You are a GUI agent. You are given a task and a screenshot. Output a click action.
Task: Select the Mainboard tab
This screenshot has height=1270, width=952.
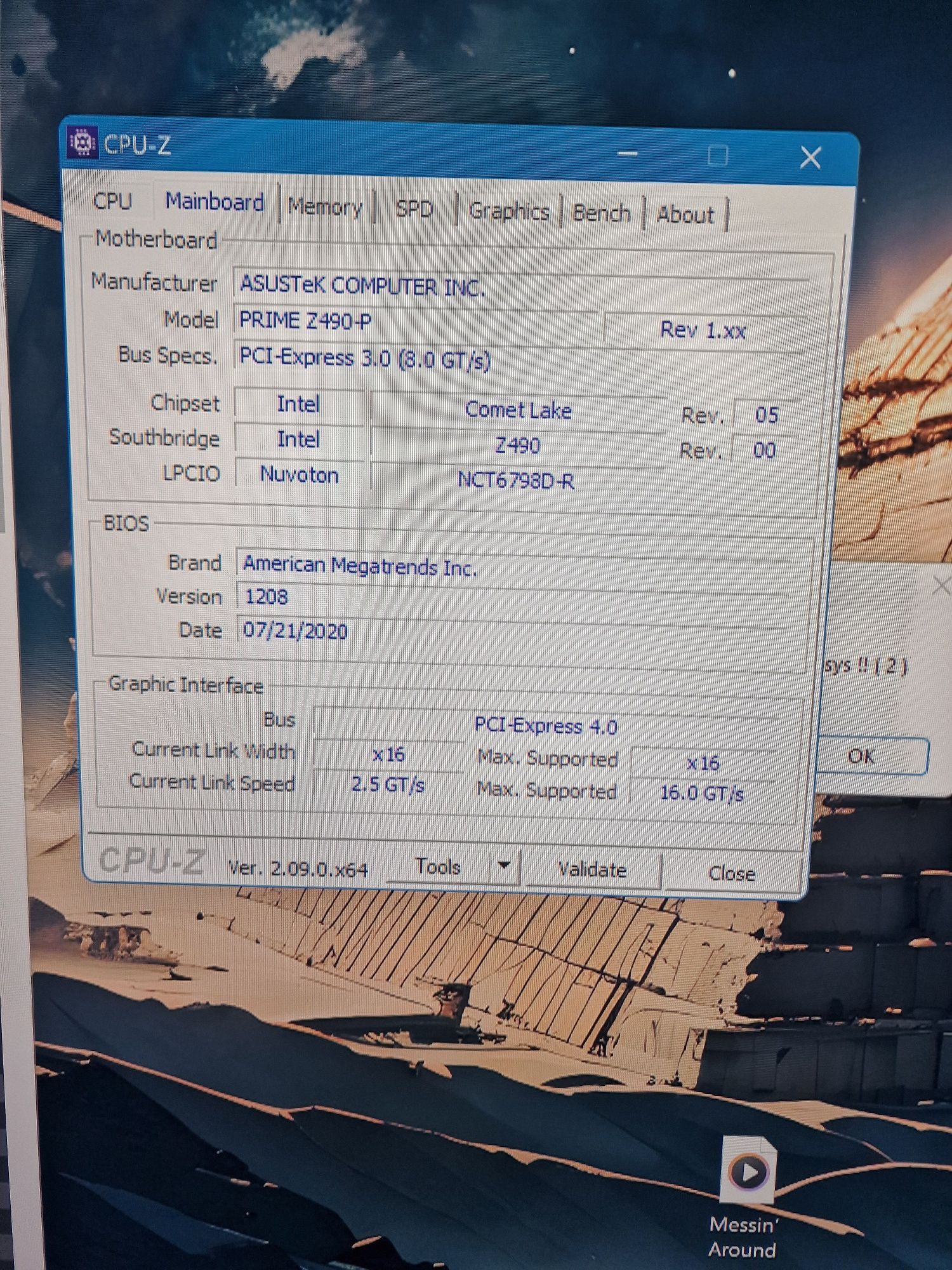(x=215, y=202)
